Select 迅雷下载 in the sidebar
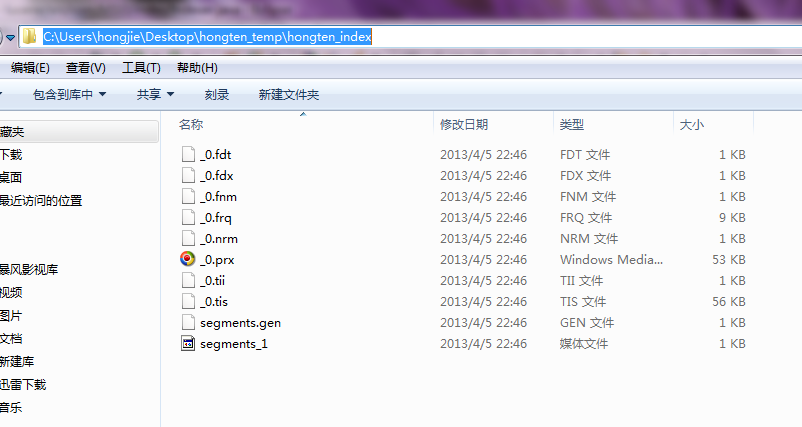The width and height of the screenshot is (802, 427). 23,385
